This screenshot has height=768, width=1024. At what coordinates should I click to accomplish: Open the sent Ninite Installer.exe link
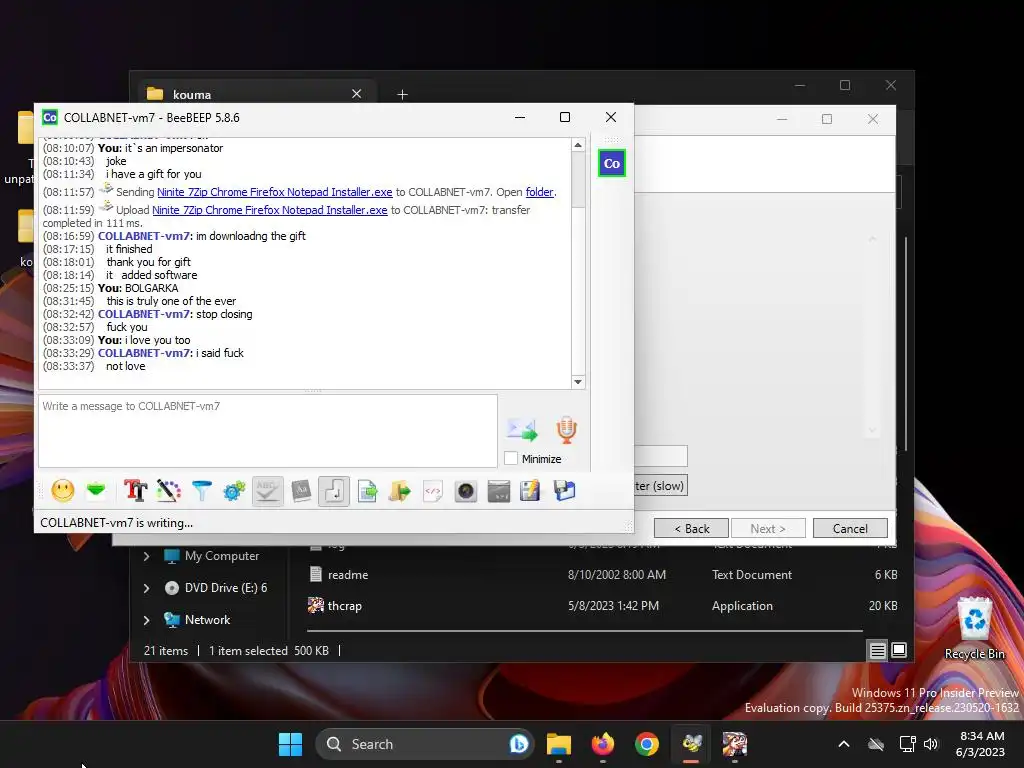click(x=274, y=192)
